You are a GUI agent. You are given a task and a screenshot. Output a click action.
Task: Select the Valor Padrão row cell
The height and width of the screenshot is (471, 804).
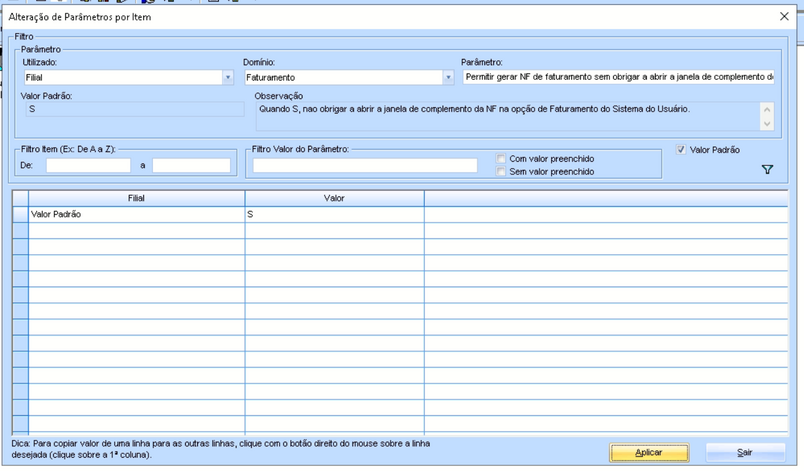(x=136, y=215)
